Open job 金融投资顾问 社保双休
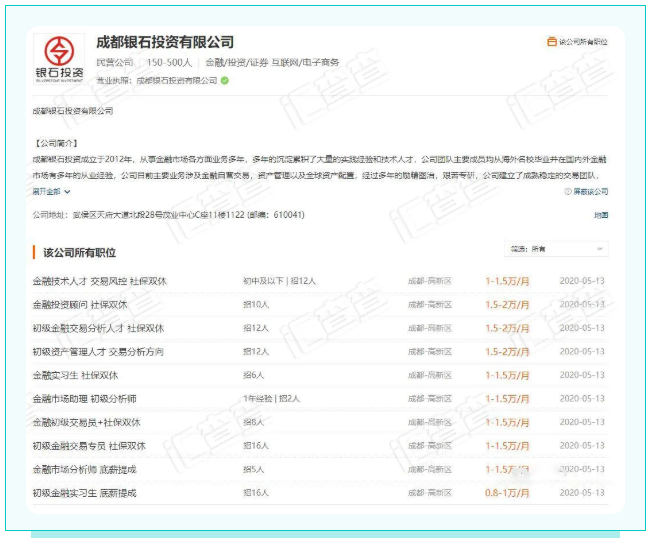The image size is (653, 542). pyautogui.click(x=80, y=305)
